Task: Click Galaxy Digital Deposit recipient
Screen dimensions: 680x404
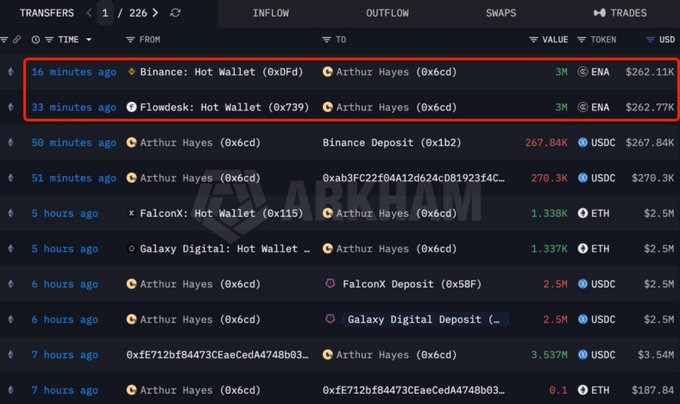Action: [424, 319]
